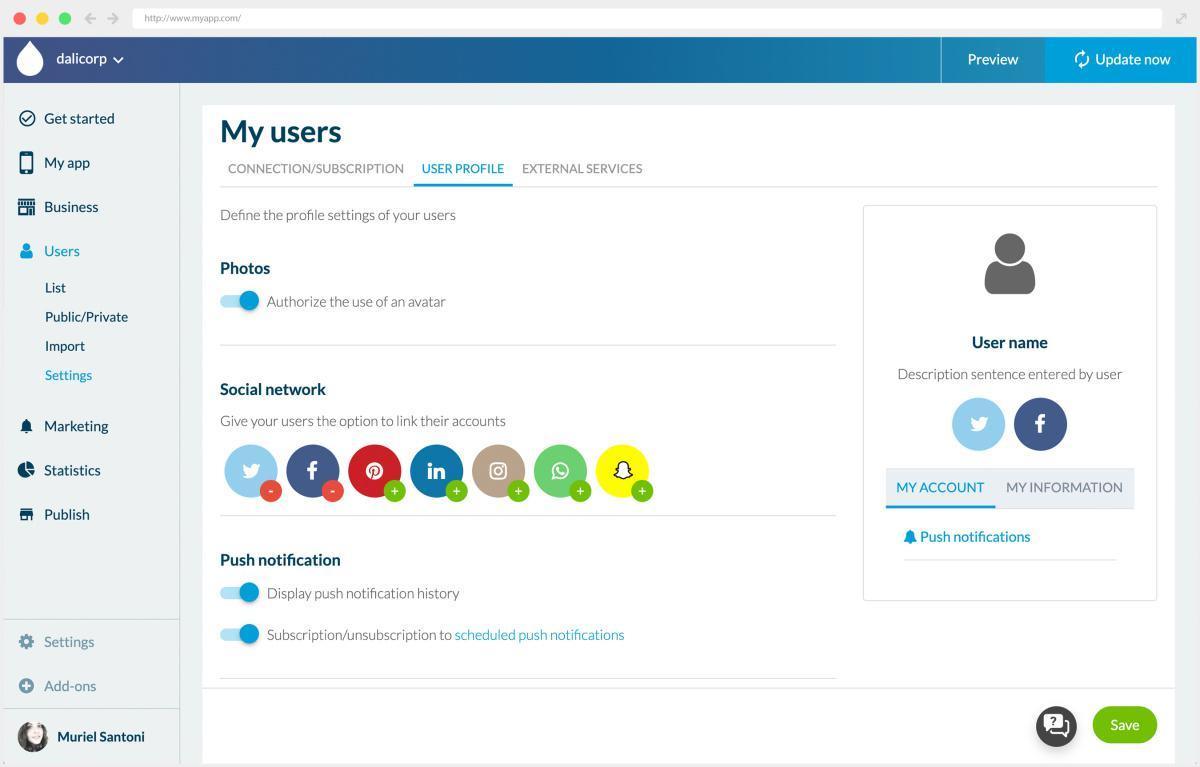Open Publish section
The image size is (1200, 767).
pyautogui.click(x=54, y=514)
